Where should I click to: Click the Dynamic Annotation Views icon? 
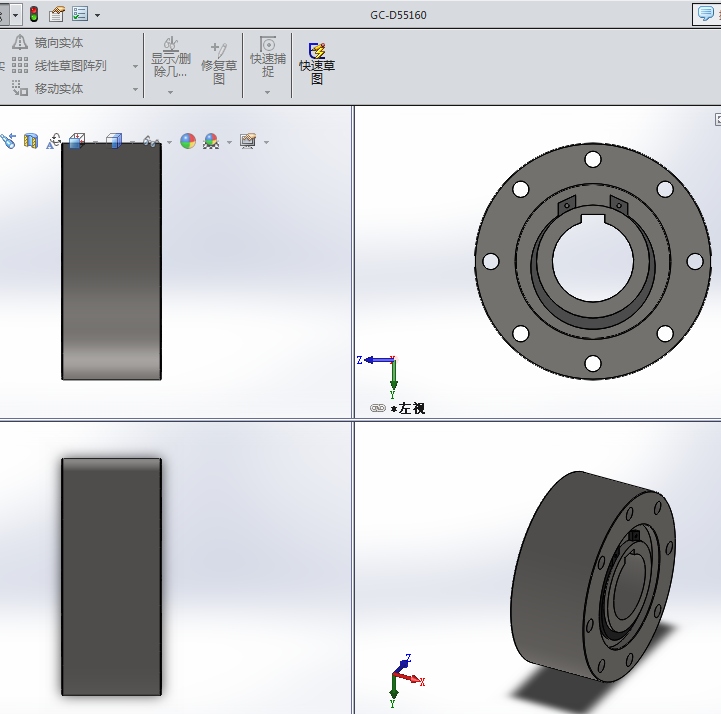[54, 141]
